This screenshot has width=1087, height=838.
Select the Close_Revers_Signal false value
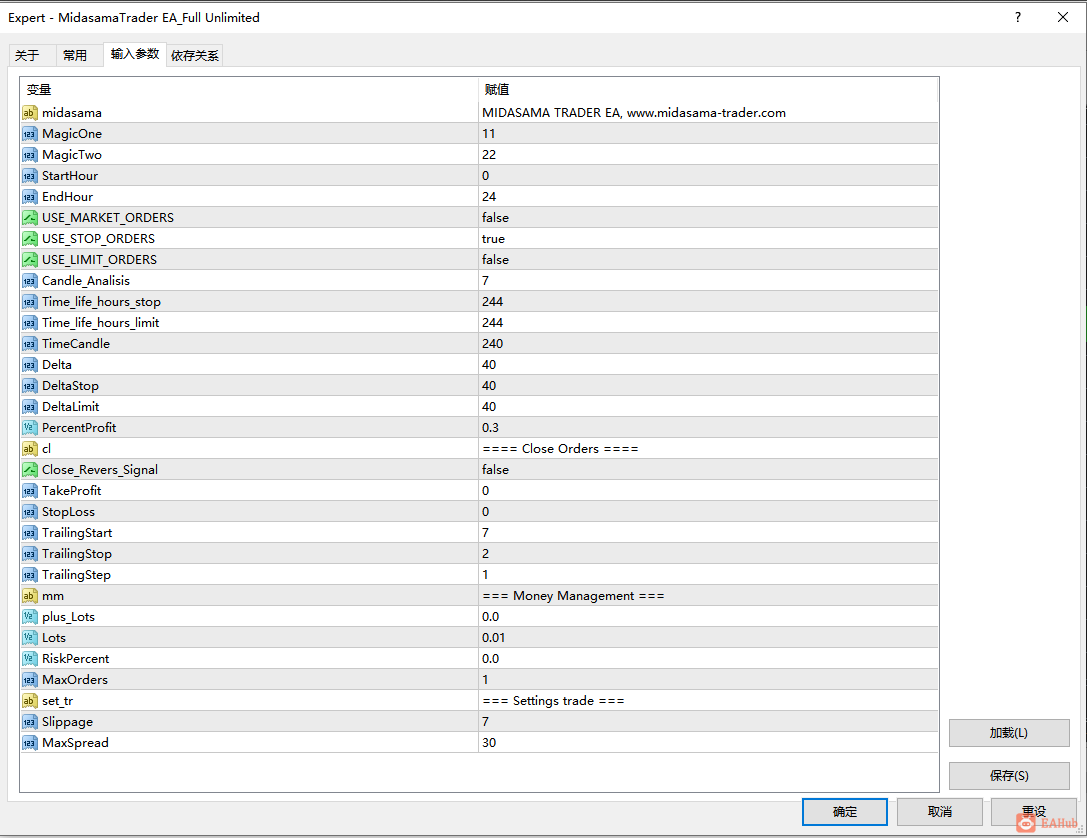[x=495, y=470]
